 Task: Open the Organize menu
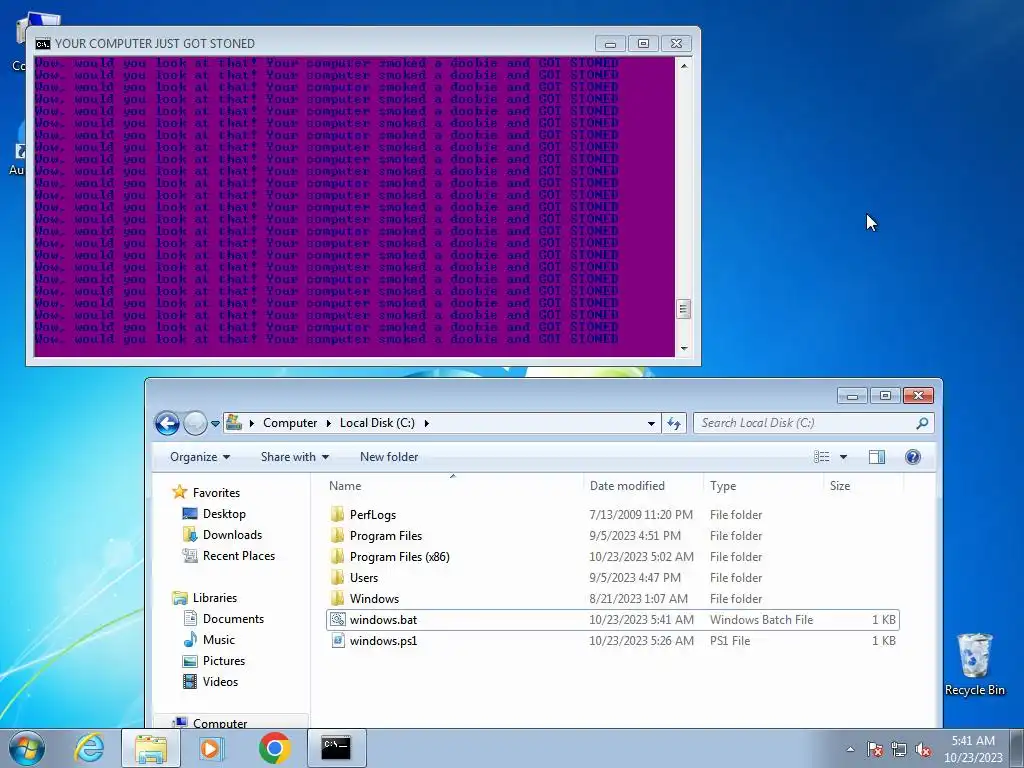click(x=200, y=457)
